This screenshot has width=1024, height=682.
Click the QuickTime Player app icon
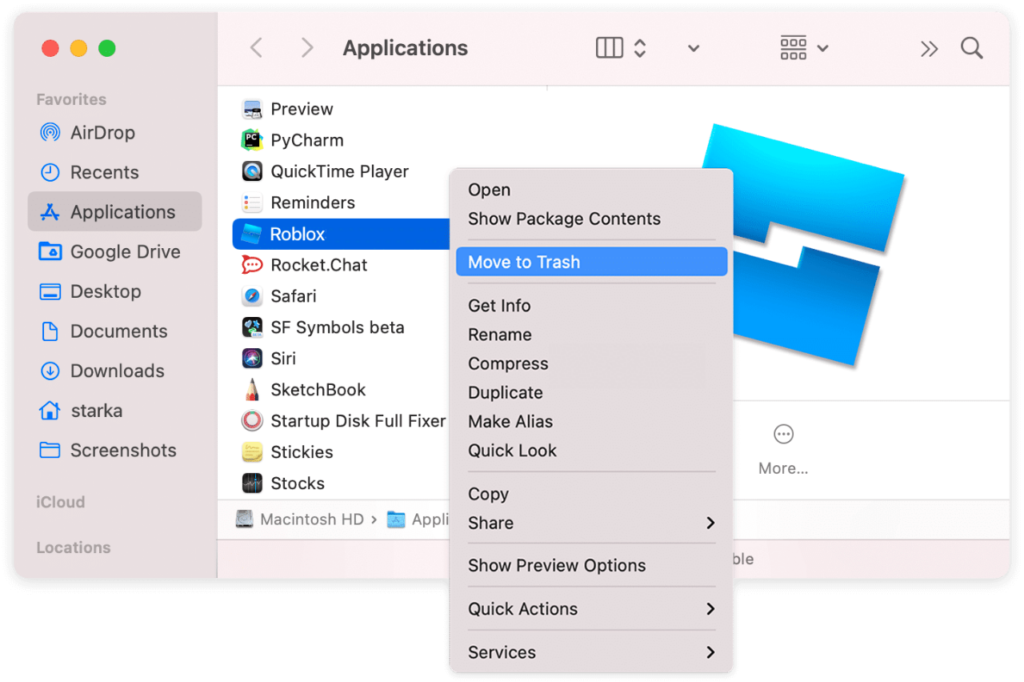252,171
